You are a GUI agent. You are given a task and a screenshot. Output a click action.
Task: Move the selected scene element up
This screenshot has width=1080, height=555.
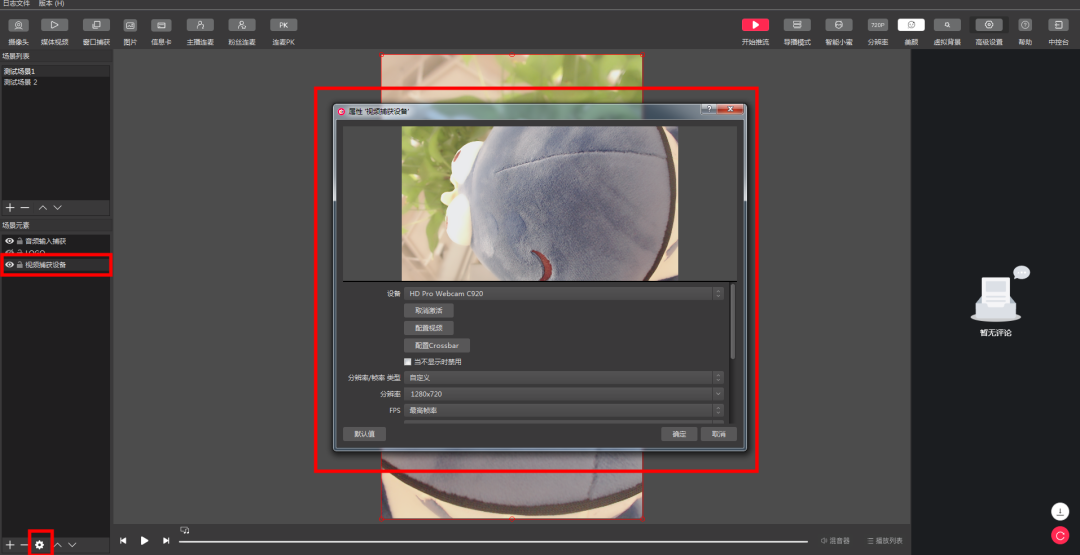58,545
